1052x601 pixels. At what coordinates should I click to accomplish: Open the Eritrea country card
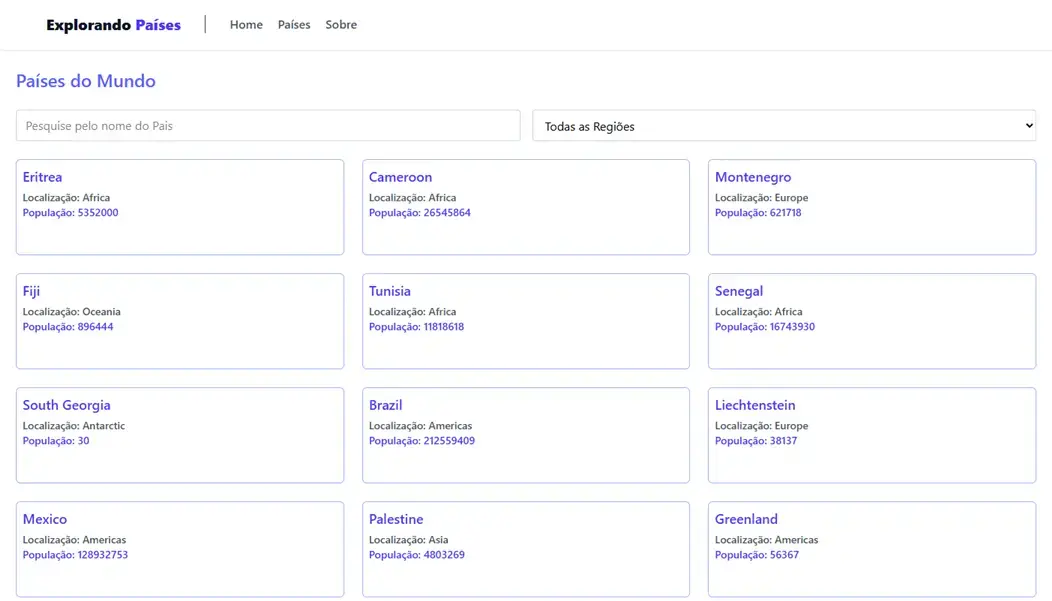180,207
